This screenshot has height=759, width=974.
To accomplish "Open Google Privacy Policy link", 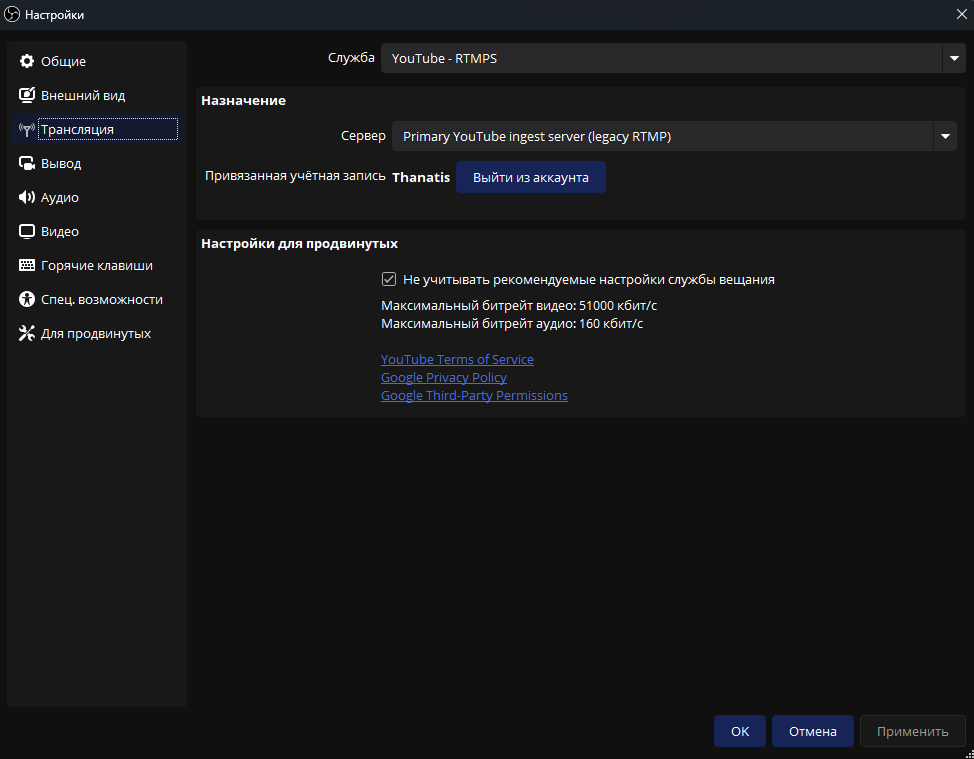I will 444,377.
